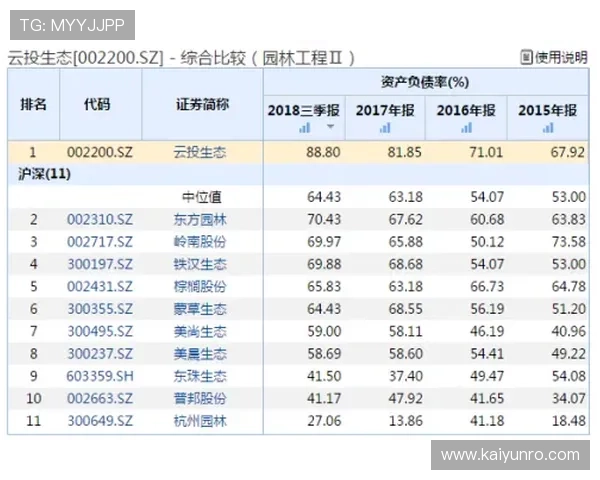Click chart icon under 2017年报 column

coord(385,127)
